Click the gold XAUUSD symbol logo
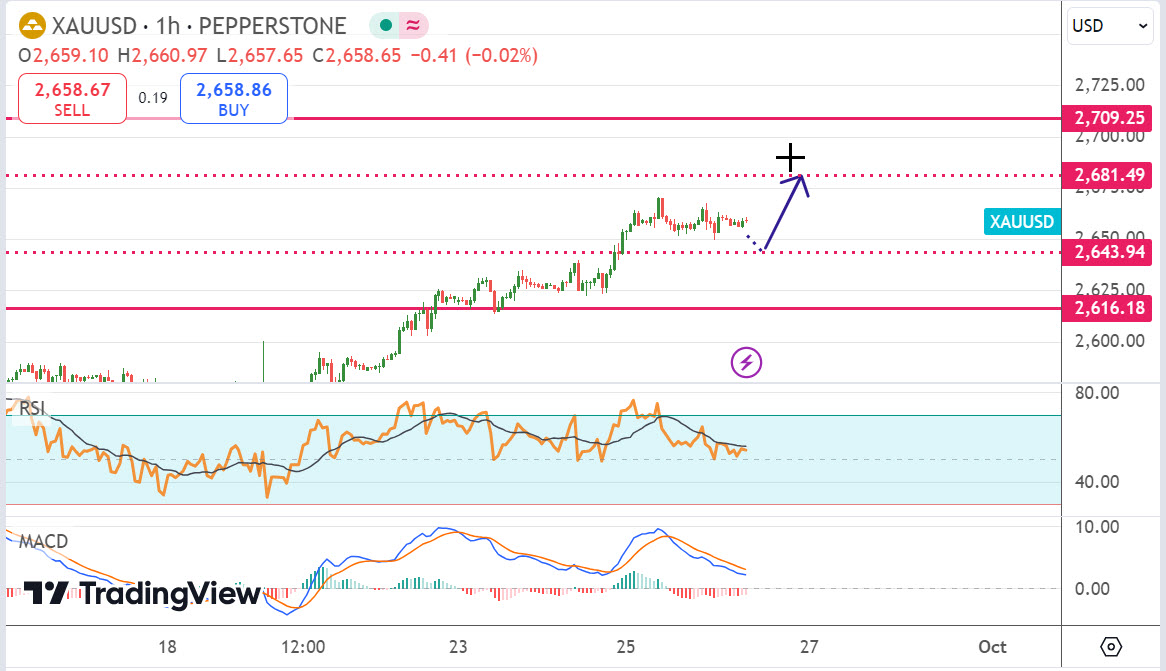This screenshot has width=1166, height=671. pyautogui.click(x=32, y=26)
